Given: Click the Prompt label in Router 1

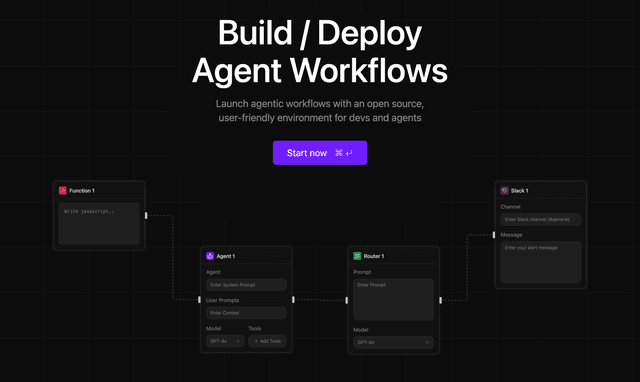Looking at the screenshot, I should click(362, 272).
